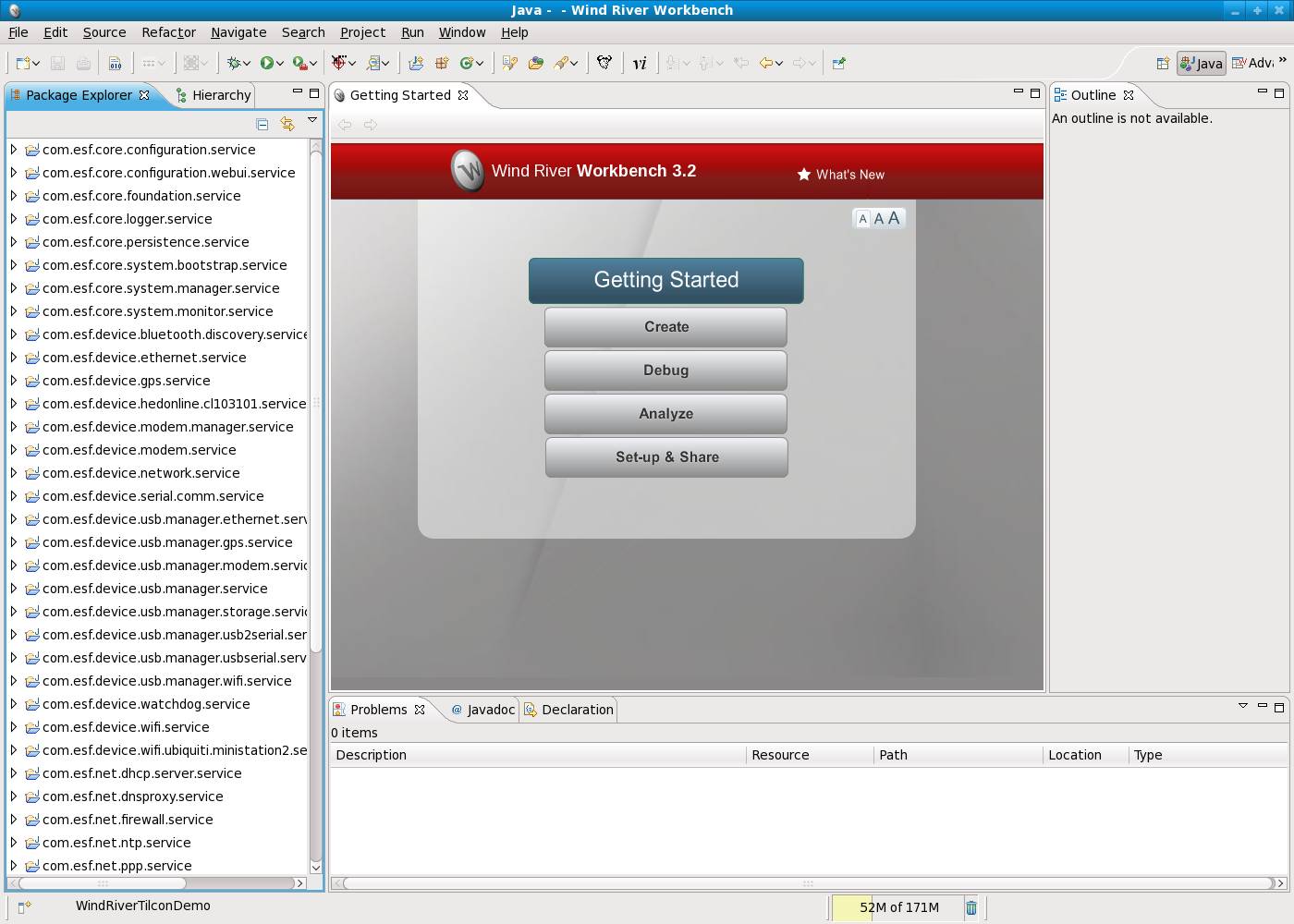This screenshot has height=924, width=1294.
Task: Expand com.esf.net.ntp.service project
Action: 14,842
